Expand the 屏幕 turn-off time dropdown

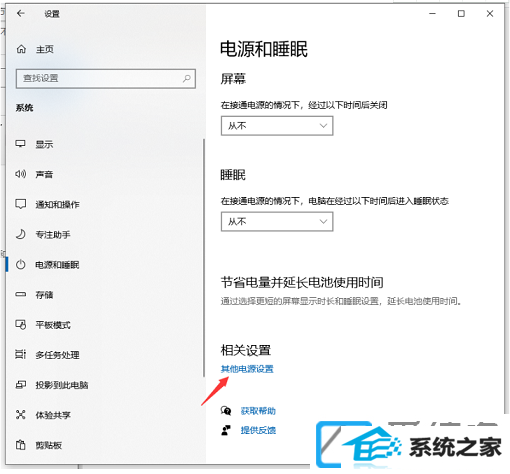click(277, 126)
